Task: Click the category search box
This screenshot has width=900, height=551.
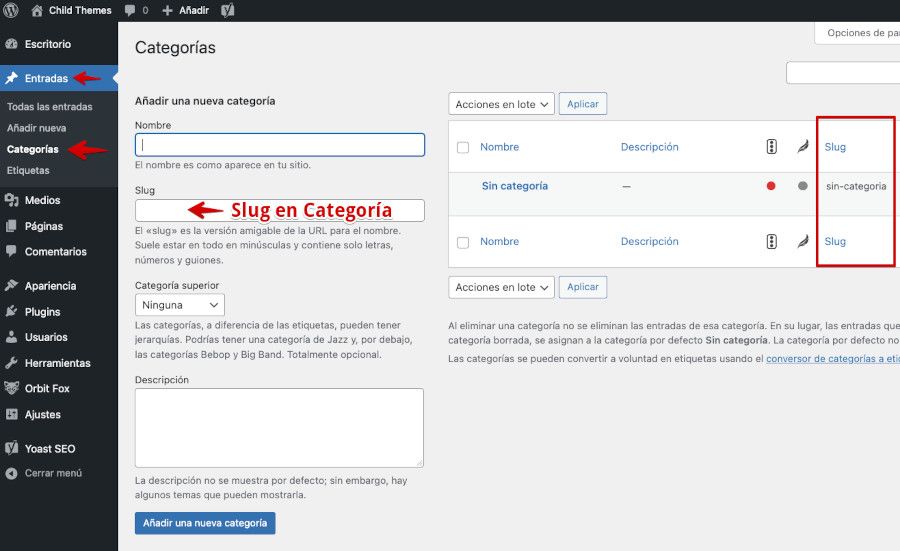Action: 843,73
